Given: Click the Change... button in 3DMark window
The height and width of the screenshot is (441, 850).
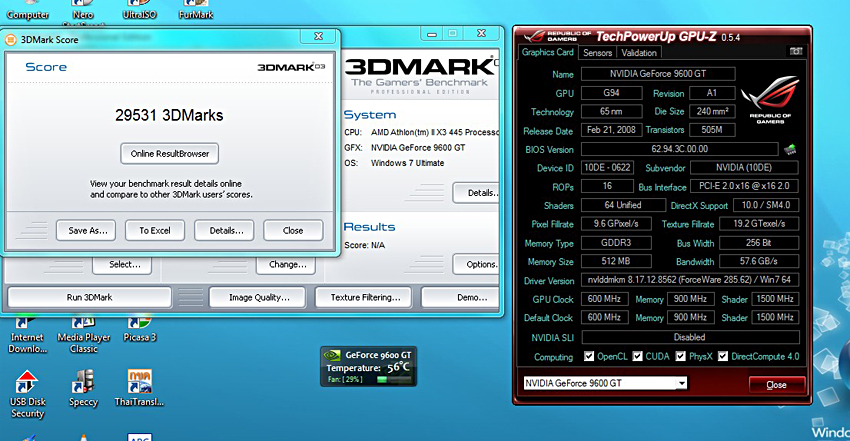Looking at the screenshot, I should tap(287, 264).
